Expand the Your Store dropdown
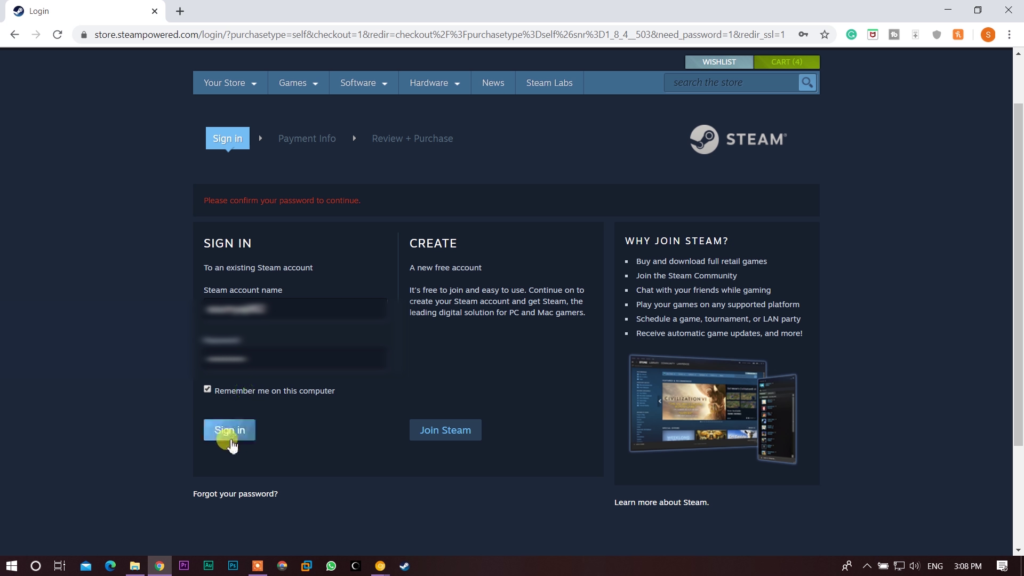The width and height of the screenshot is (1024, 576). point(230,83)
